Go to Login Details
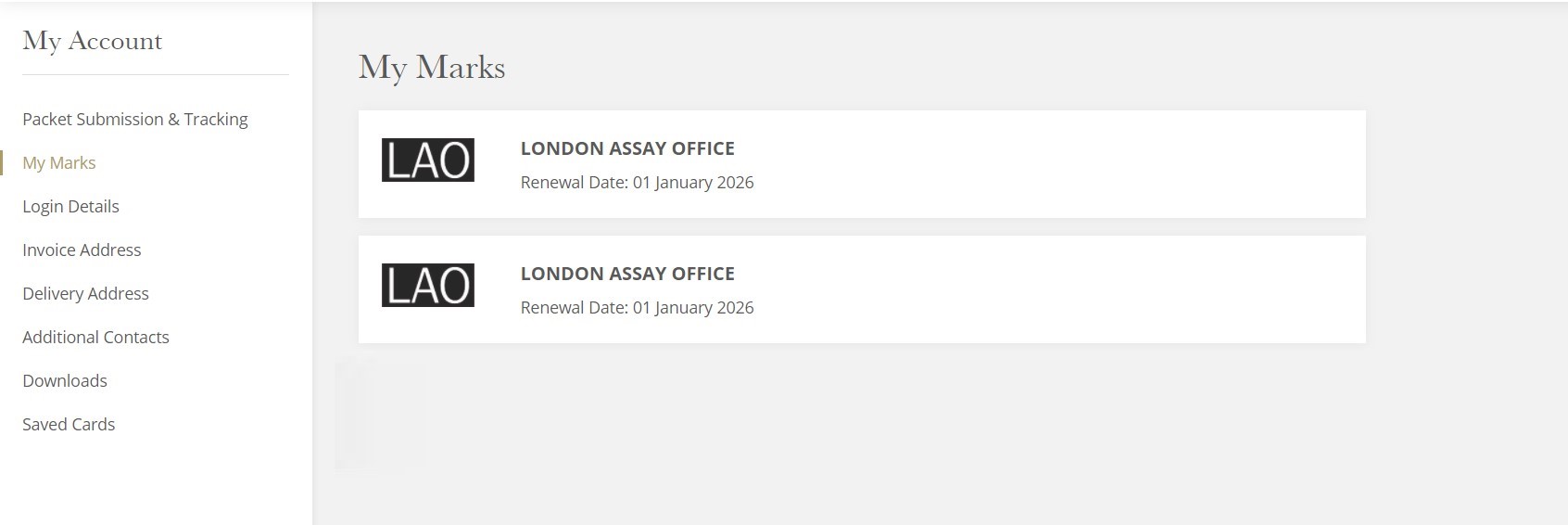This screenshot has height=525, width=1568. click(x=70, y=206)
